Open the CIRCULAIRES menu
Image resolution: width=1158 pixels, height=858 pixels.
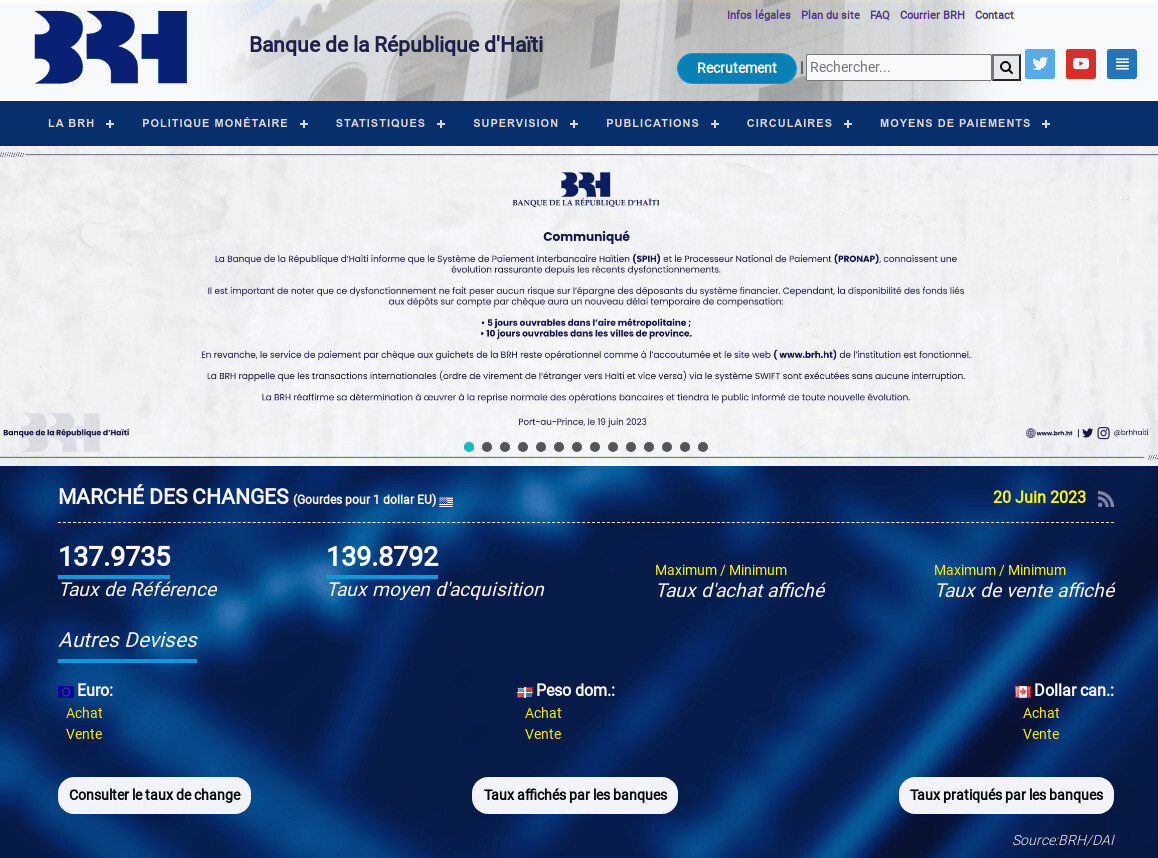pyautogui.click(x=789, y=123)
